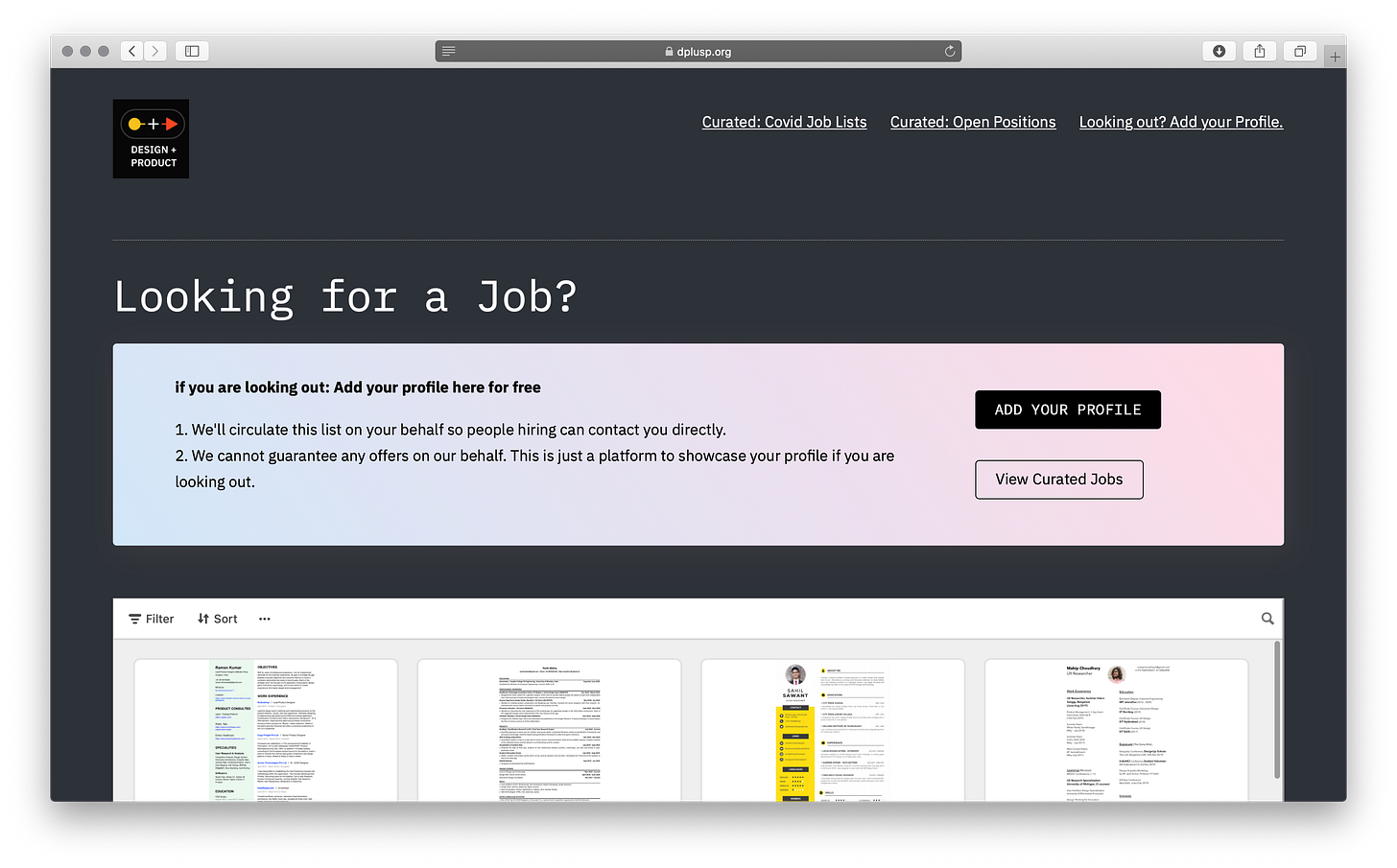Open search in the profiles gallery
The width and height of the screenshot is (1397, 868).
coord(1267,619)
